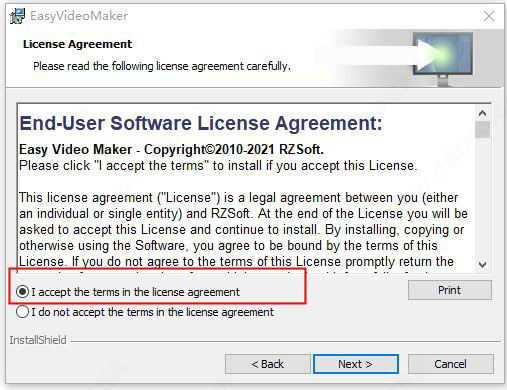Click the license text scroll up arrow

[482, 113]
